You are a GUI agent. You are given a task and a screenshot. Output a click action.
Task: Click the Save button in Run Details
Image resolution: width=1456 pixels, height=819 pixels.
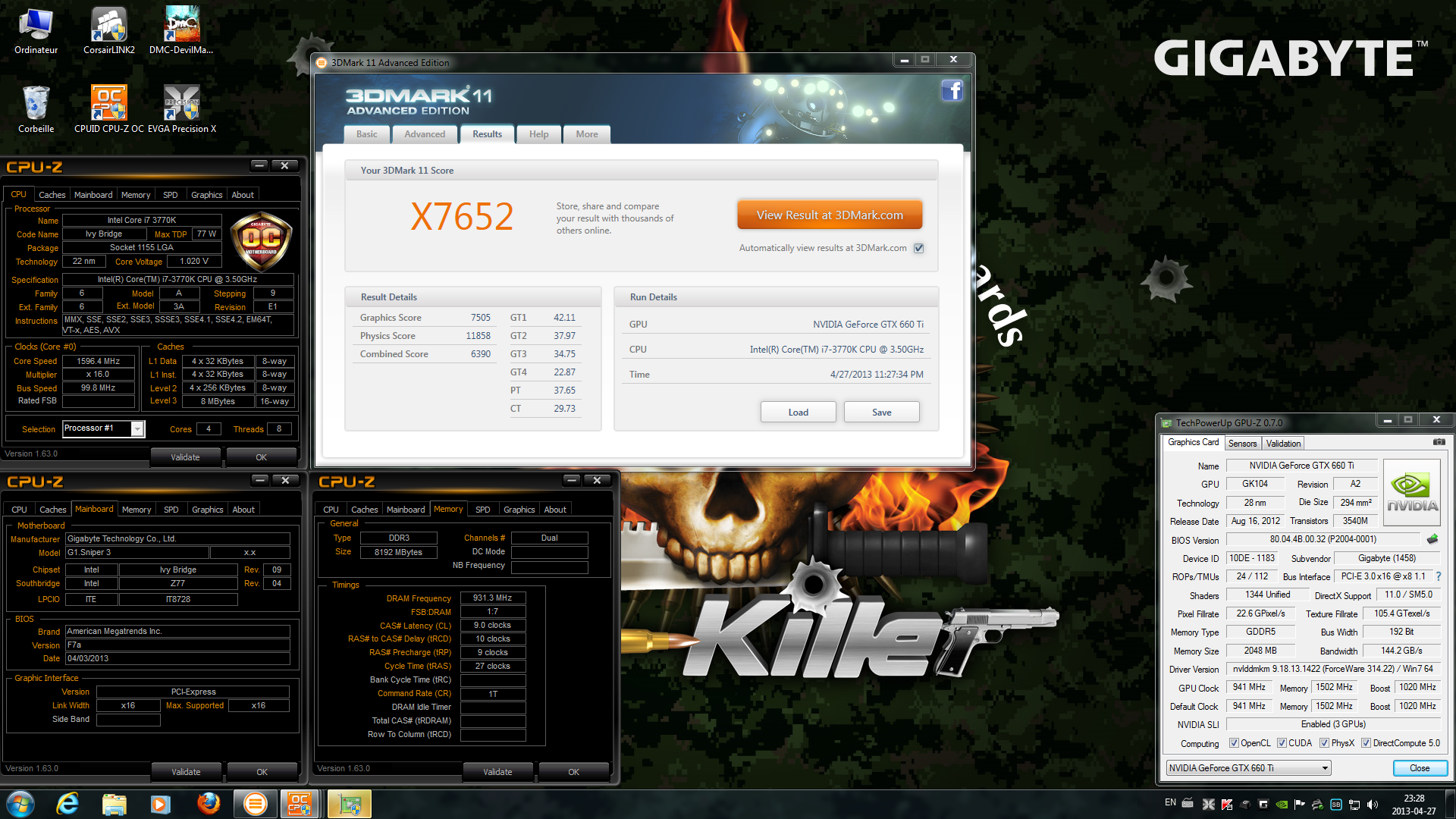[881, 412]
